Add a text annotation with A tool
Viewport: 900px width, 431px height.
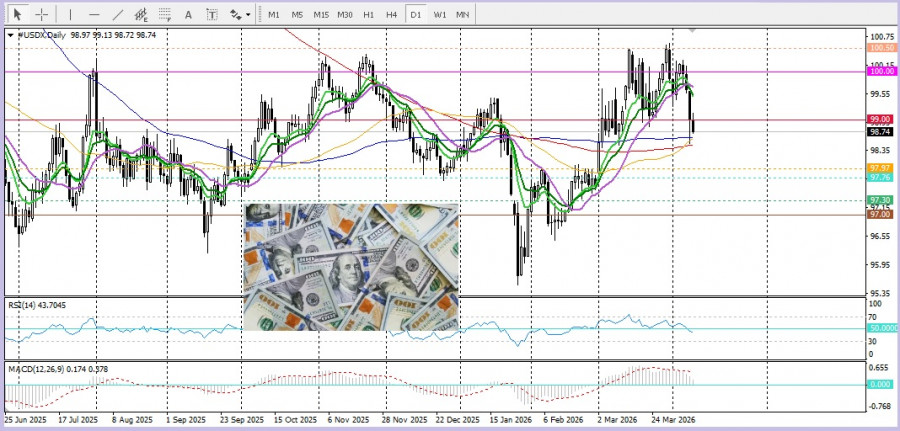189,15
